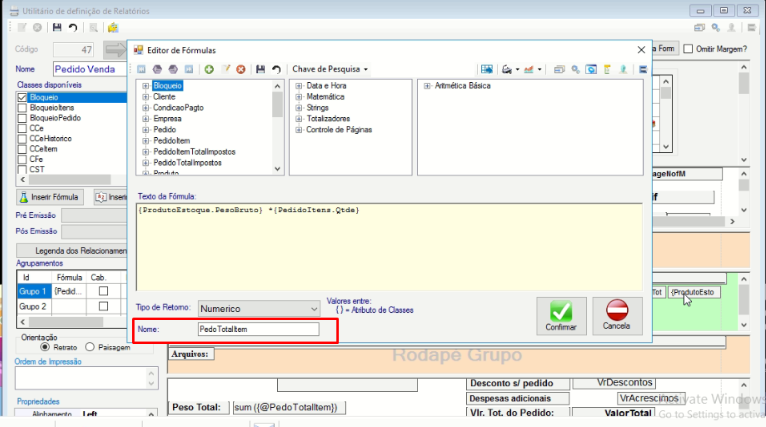The height and width of the screenshot is (427, 766).
Task: Go to first record icon in formula toolbar
Action: [141, 69]
